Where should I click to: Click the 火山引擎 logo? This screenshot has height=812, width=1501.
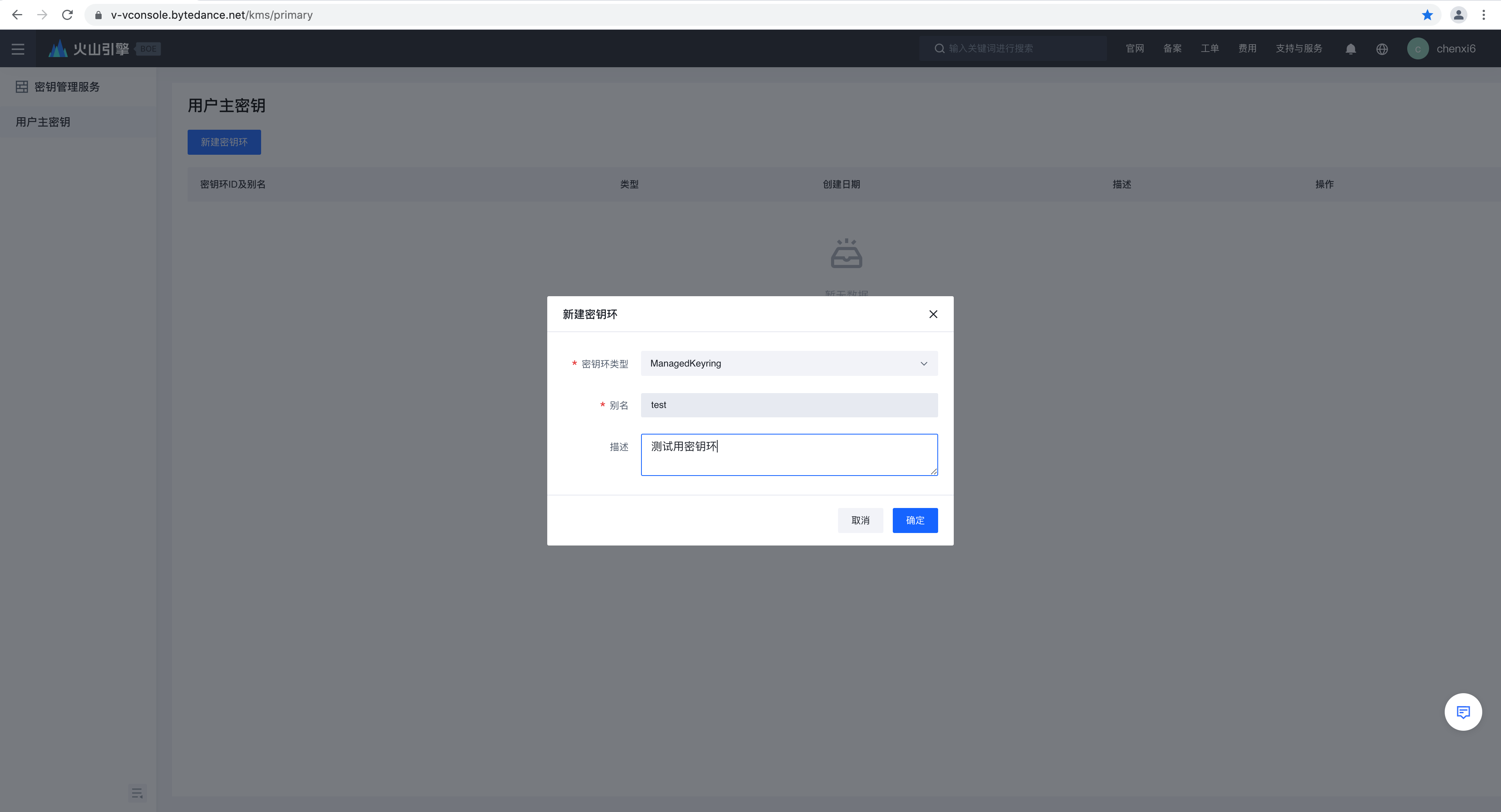[89, 49]
